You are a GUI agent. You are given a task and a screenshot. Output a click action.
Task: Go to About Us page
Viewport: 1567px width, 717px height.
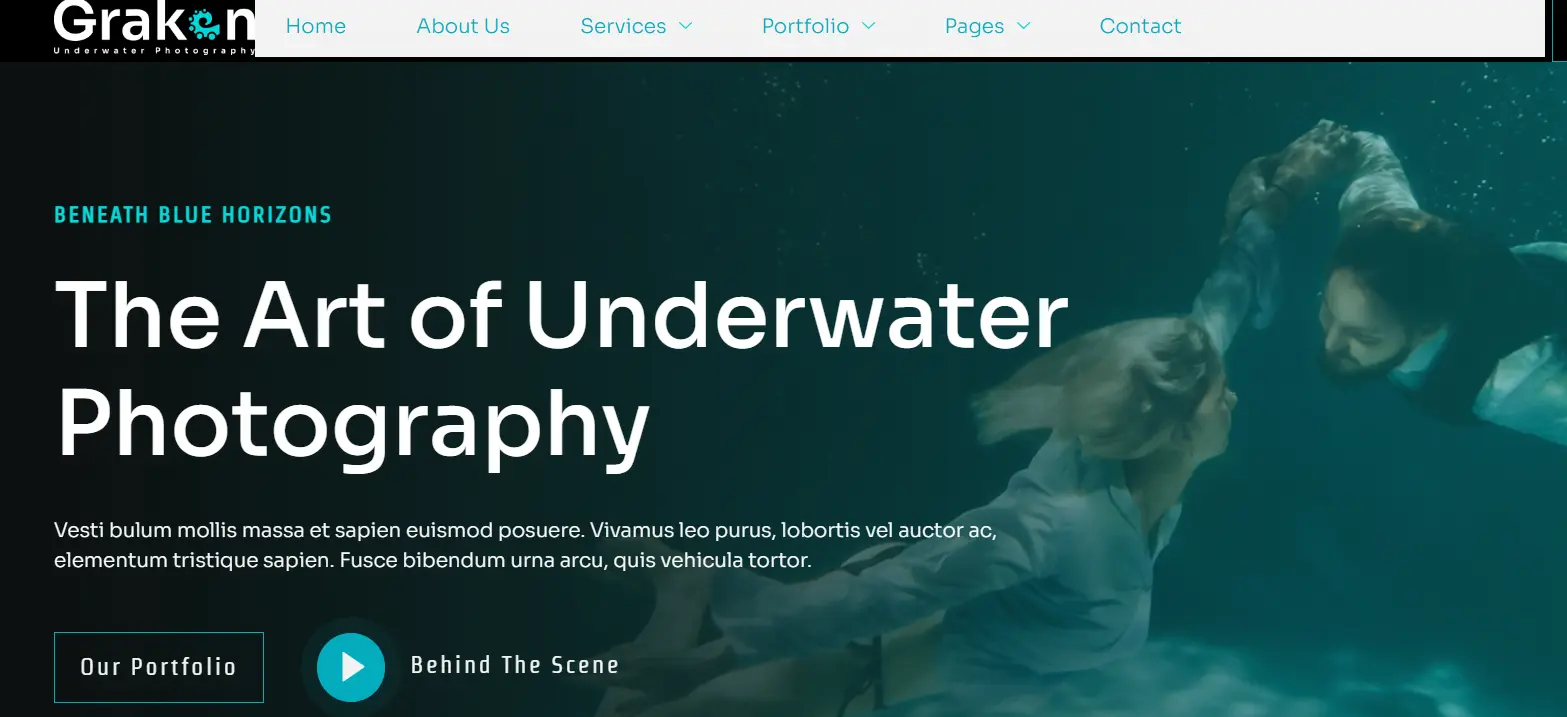pyautogui.click(x=463, y=26)
